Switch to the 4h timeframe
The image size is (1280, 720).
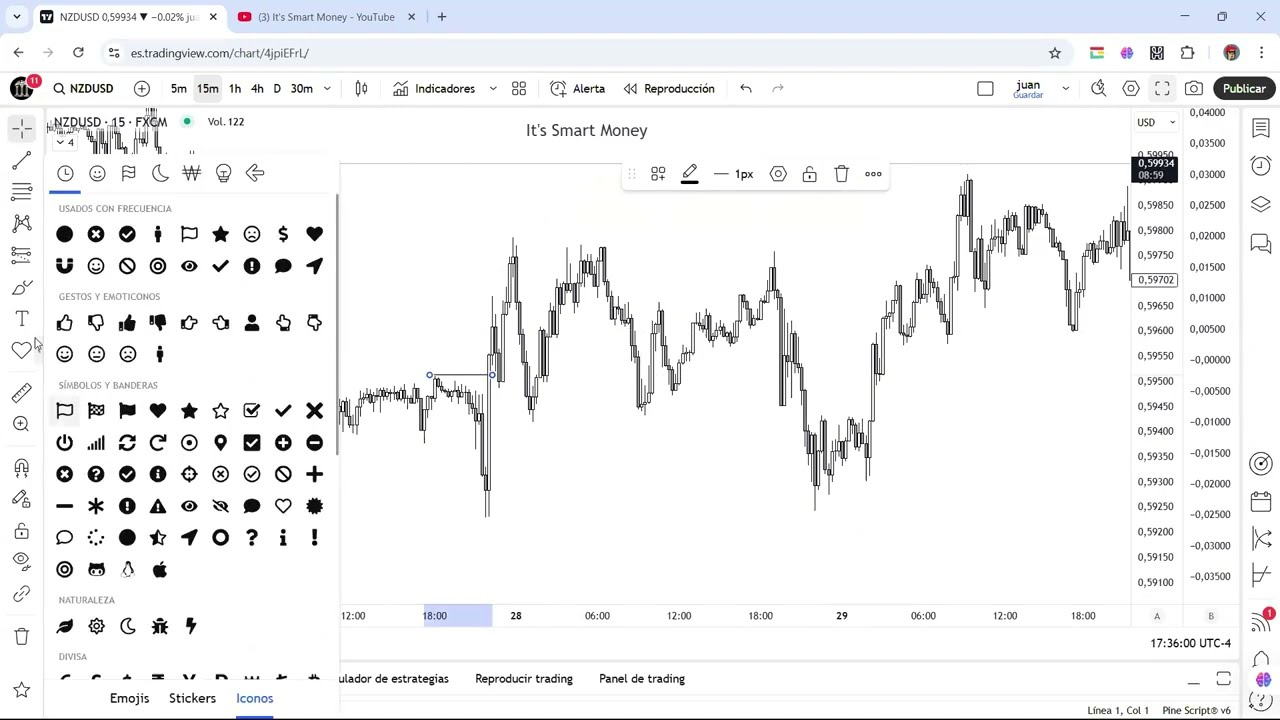tap(257, 88)
